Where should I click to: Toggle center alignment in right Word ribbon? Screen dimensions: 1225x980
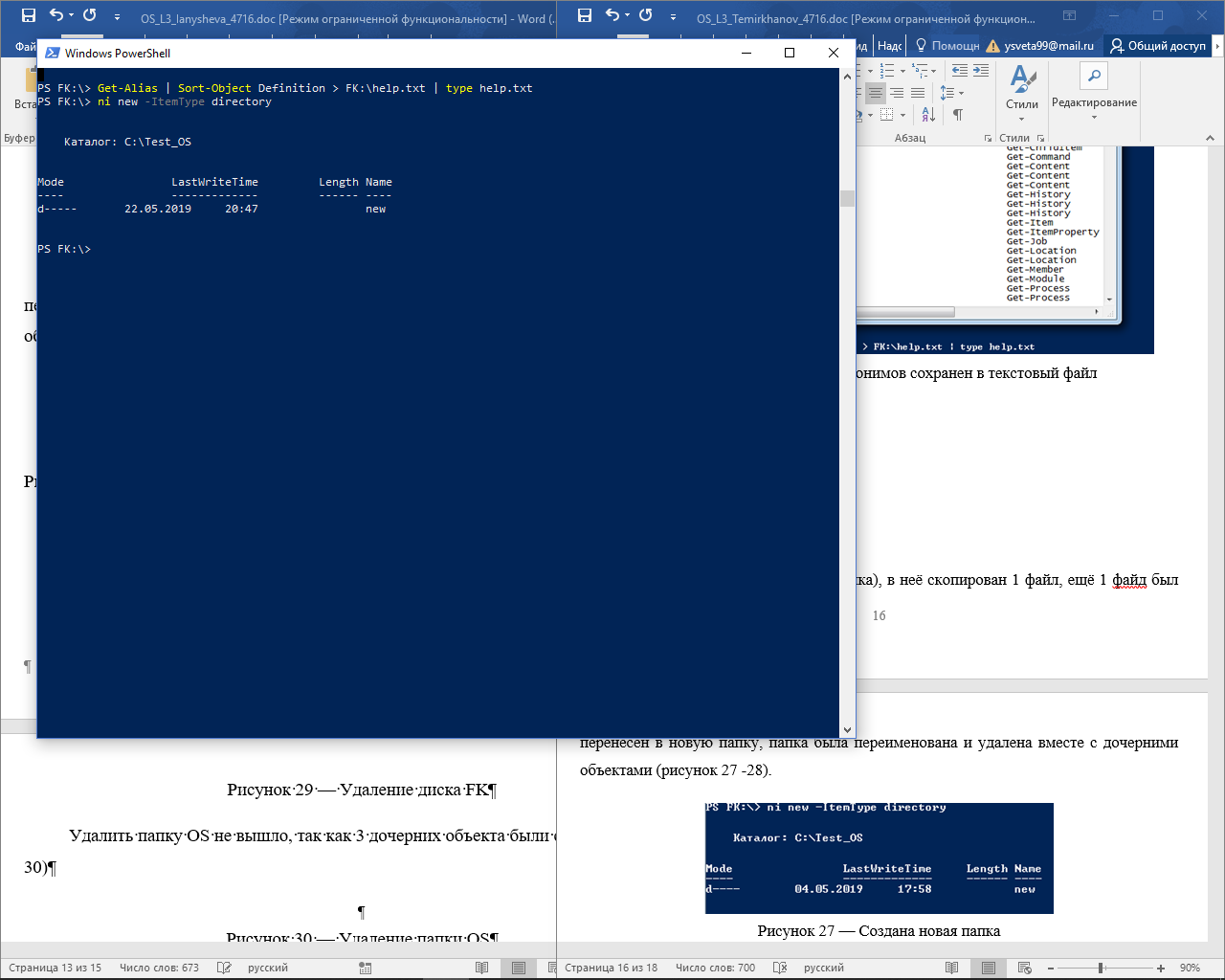[x=875, y=93]
